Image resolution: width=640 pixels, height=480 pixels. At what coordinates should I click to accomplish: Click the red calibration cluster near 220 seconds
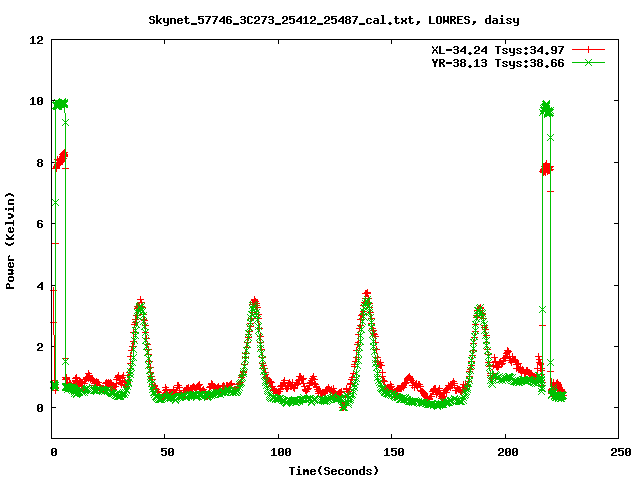[546, 168]
